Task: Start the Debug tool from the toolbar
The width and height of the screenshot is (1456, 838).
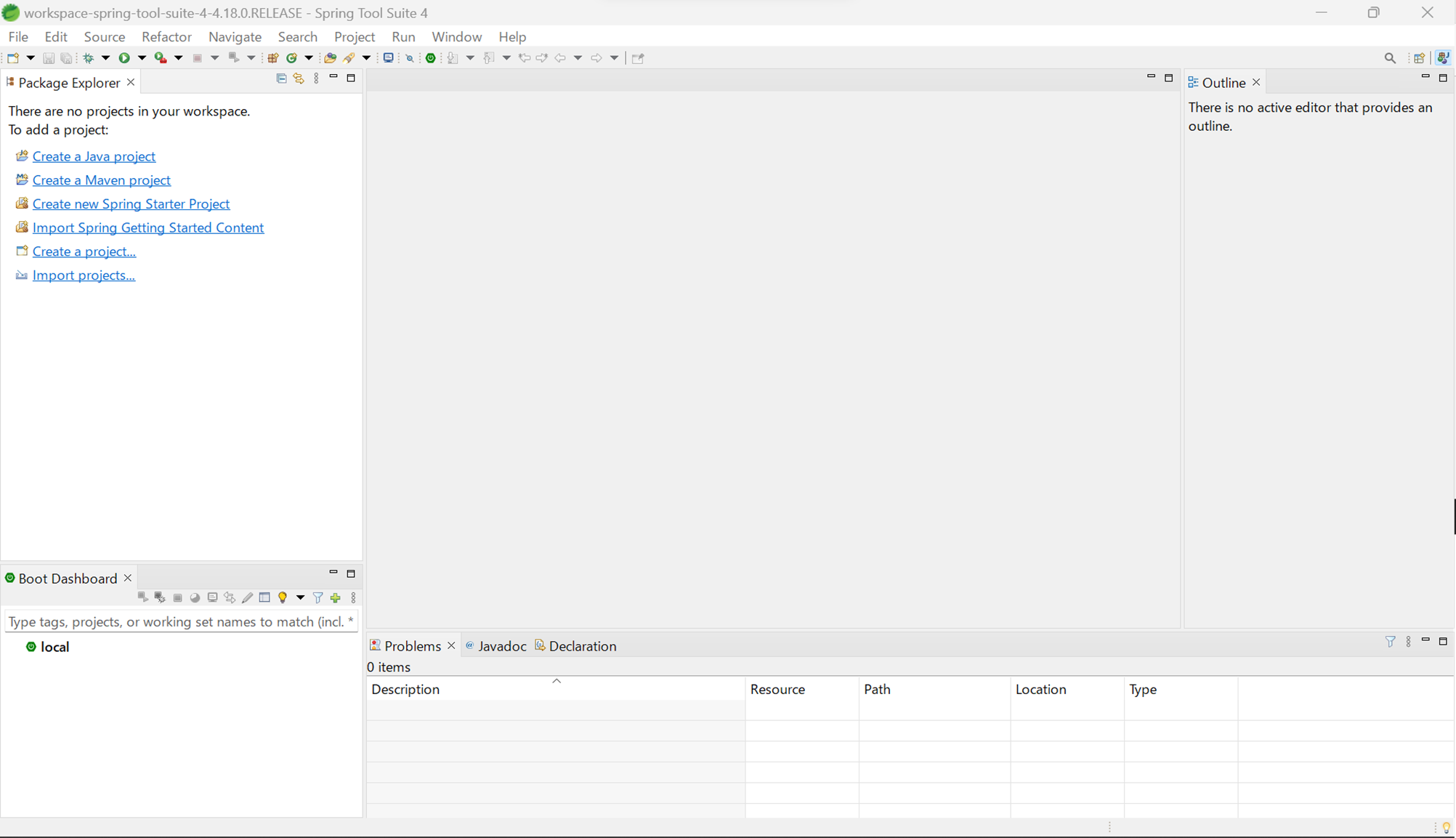Action: pyautogui.click(x=89, y=58)
